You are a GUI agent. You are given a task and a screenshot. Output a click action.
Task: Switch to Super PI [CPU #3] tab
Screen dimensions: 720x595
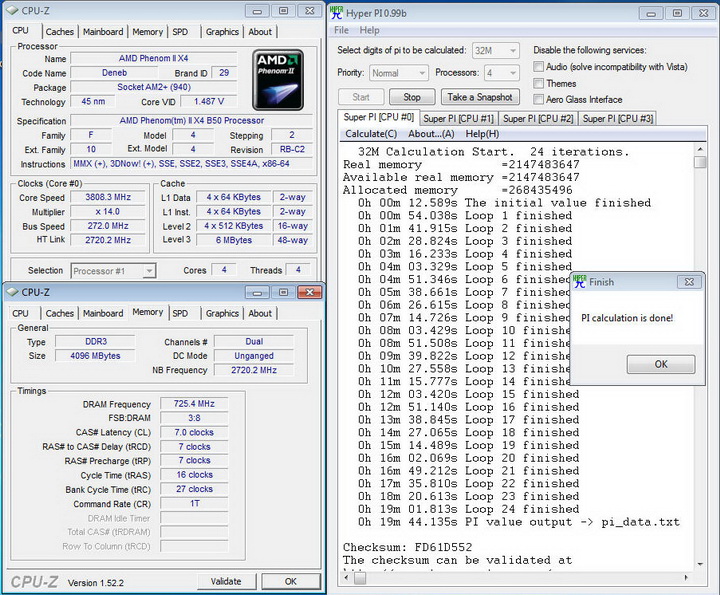click(x=618, y=118)
